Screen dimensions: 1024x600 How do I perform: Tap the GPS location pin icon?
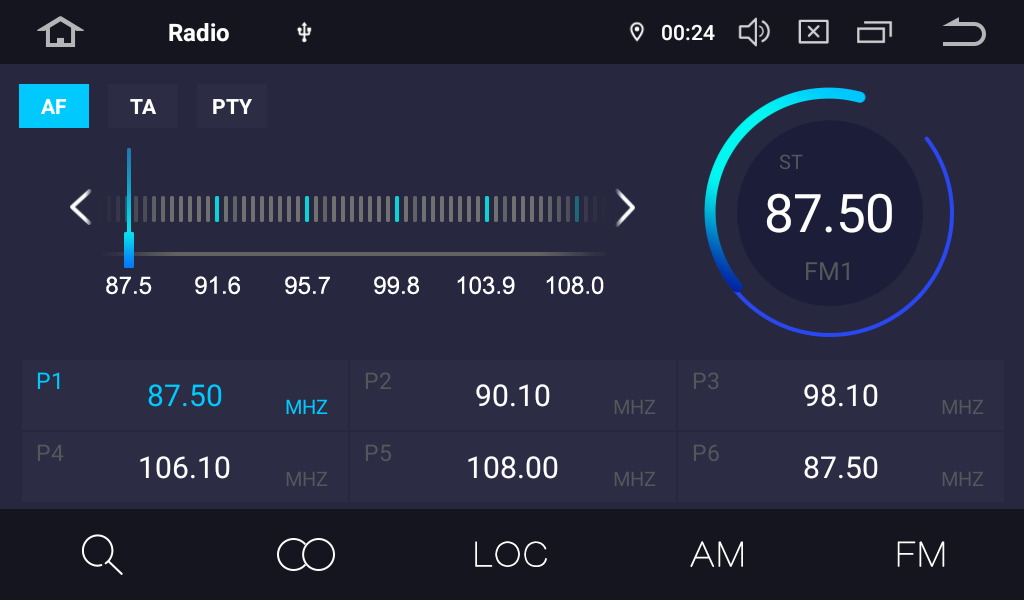click(x=636, y=33)
